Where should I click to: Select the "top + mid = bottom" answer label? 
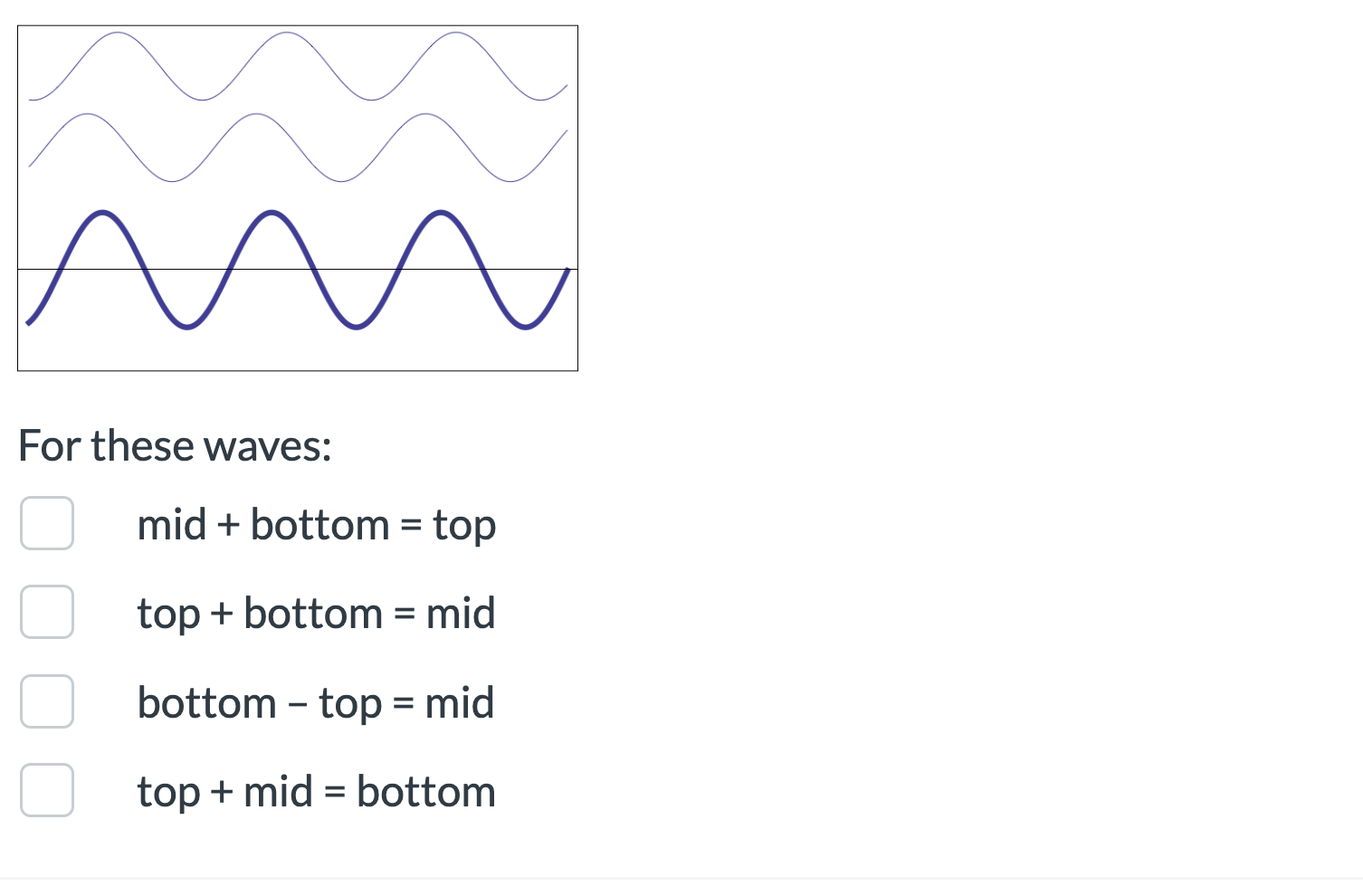pyautogui.click(x=316, y=790)
